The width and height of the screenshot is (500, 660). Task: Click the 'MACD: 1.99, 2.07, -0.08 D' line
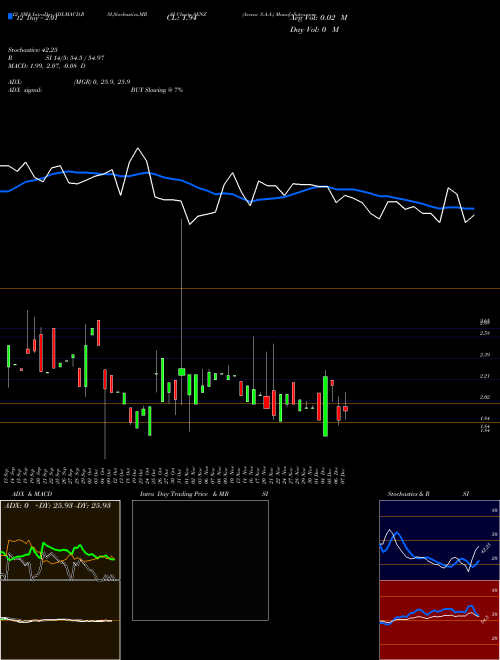click(x=46, y=66)
